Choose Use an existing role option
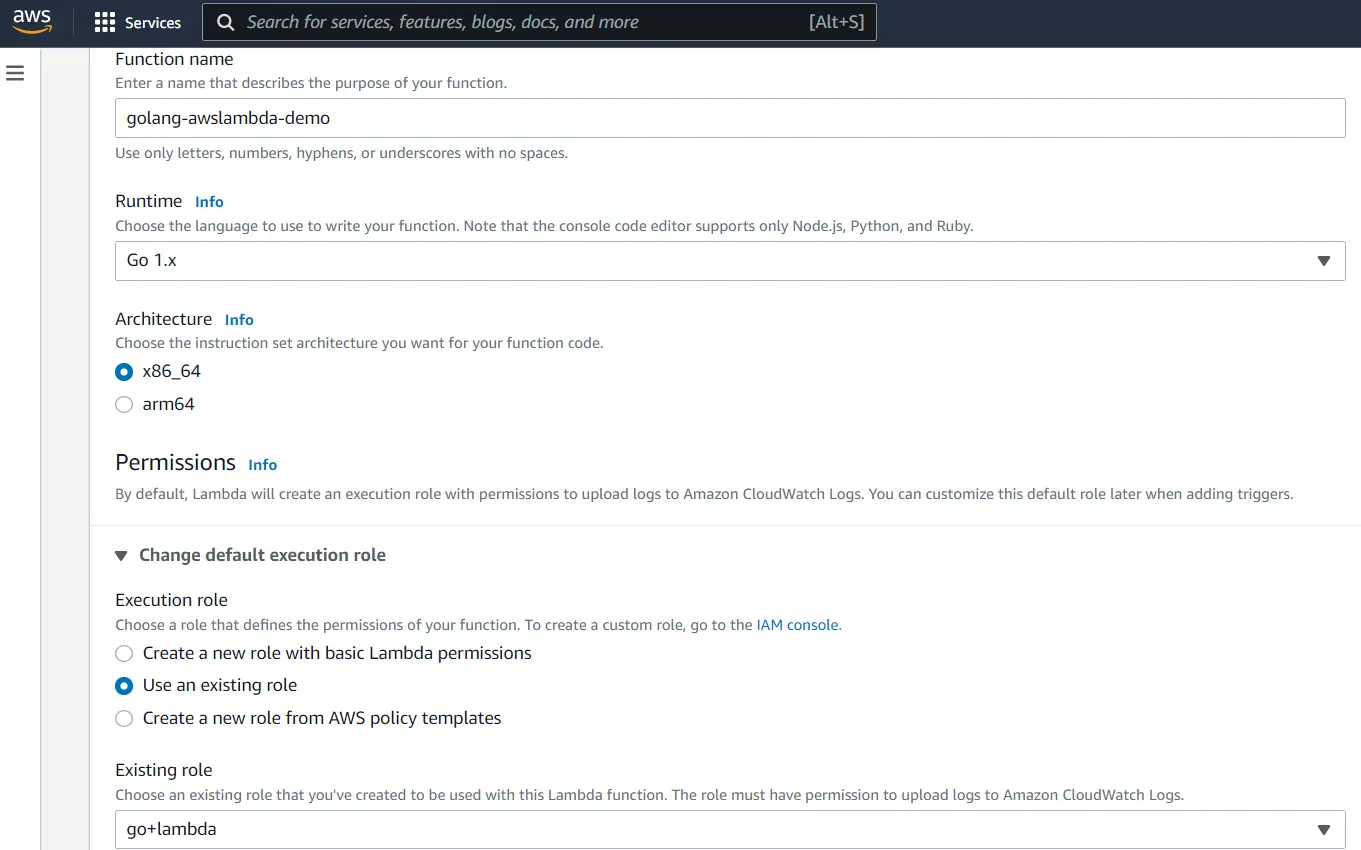 [124, 686]
